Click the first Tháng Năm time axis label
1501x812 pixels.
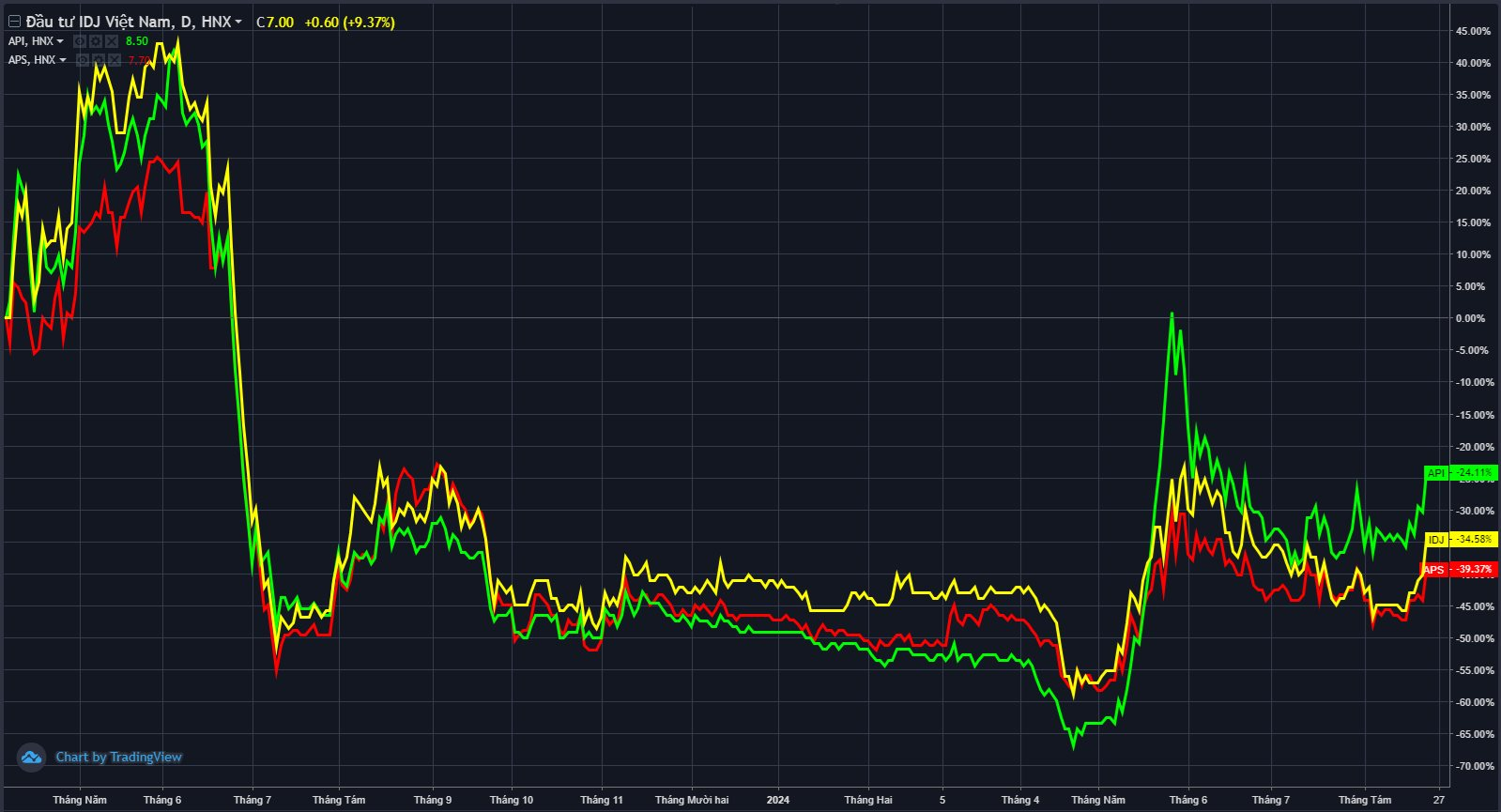[x=80, y=800]
